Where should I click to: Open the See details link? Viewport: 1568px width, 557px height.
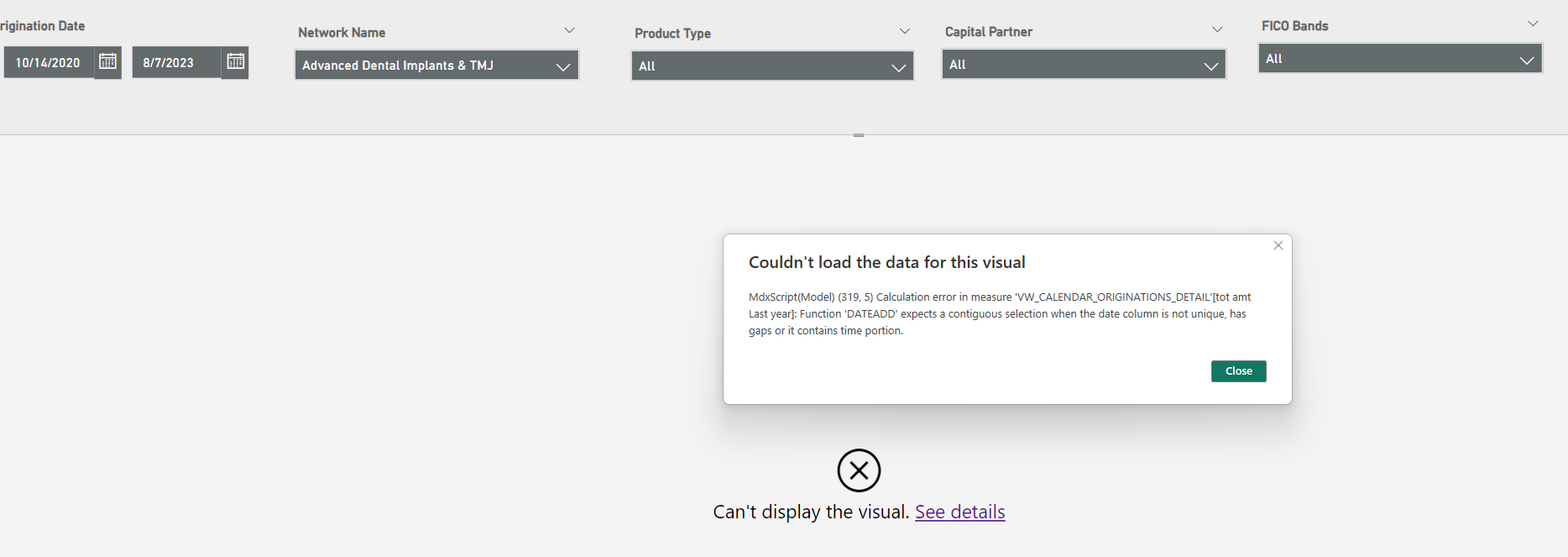pos(959,512)
